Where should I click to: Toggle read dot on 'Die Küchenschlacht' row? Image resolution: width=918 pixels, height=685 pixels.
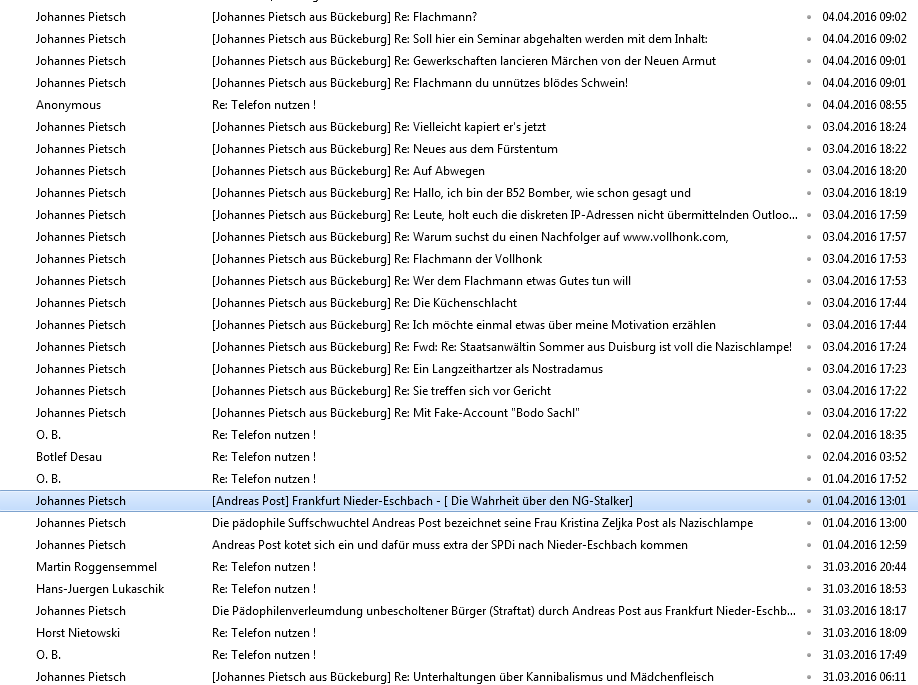click(x=809, y=303)
